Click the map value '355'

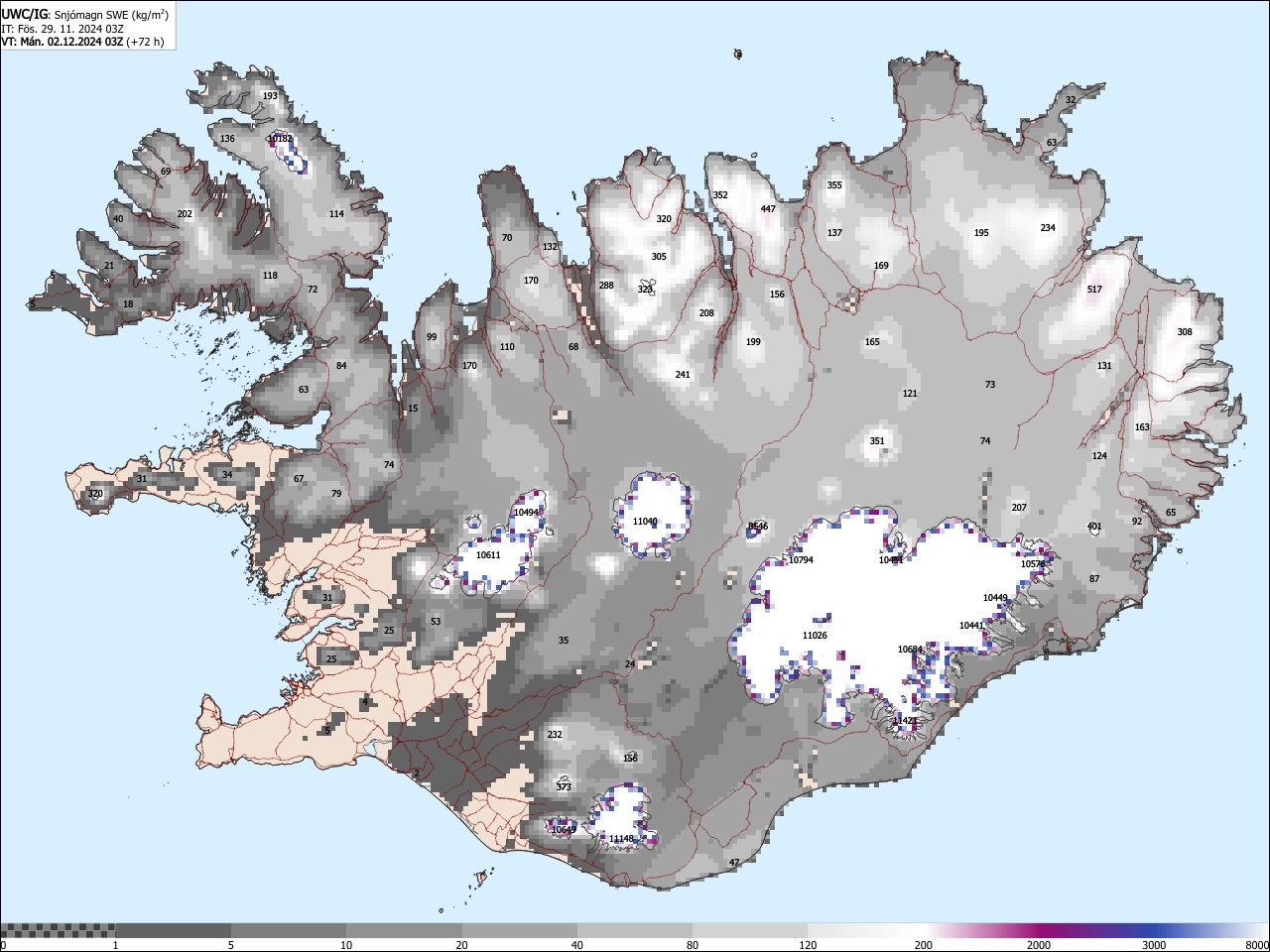(834, 185)
